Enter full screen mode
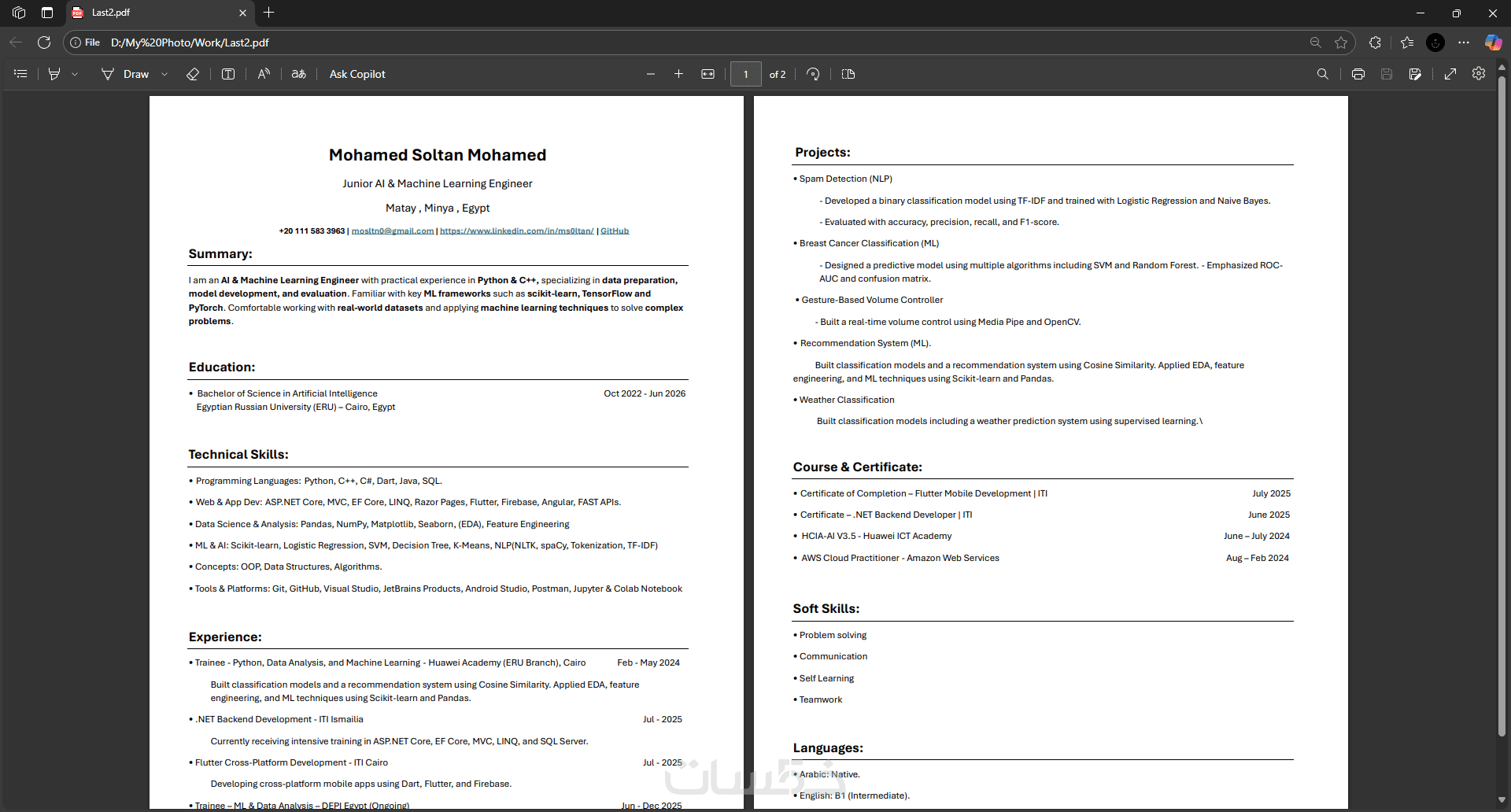1511x812 pixels. [1450, 74]
